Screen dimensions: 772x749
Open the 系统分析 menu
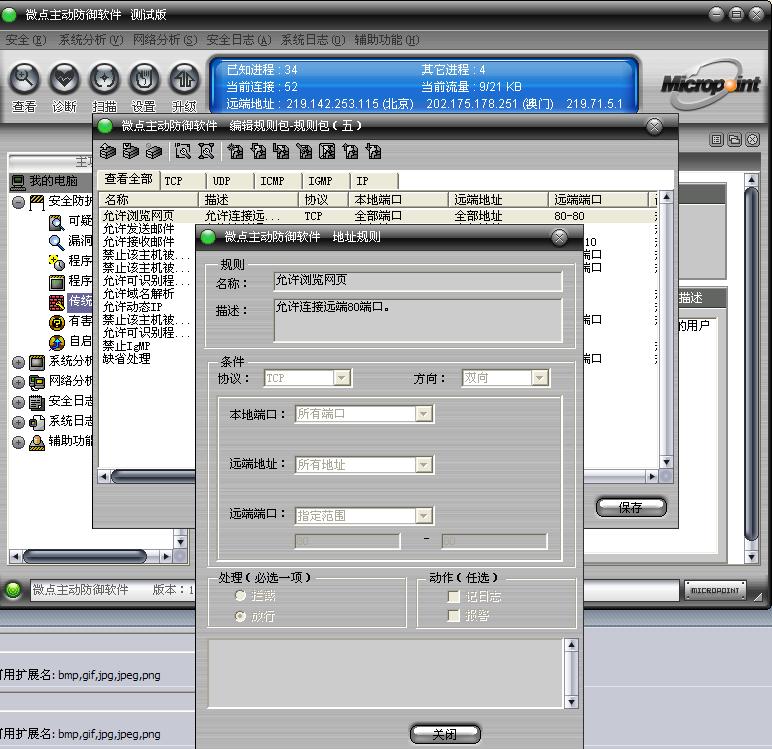point(91,40)
